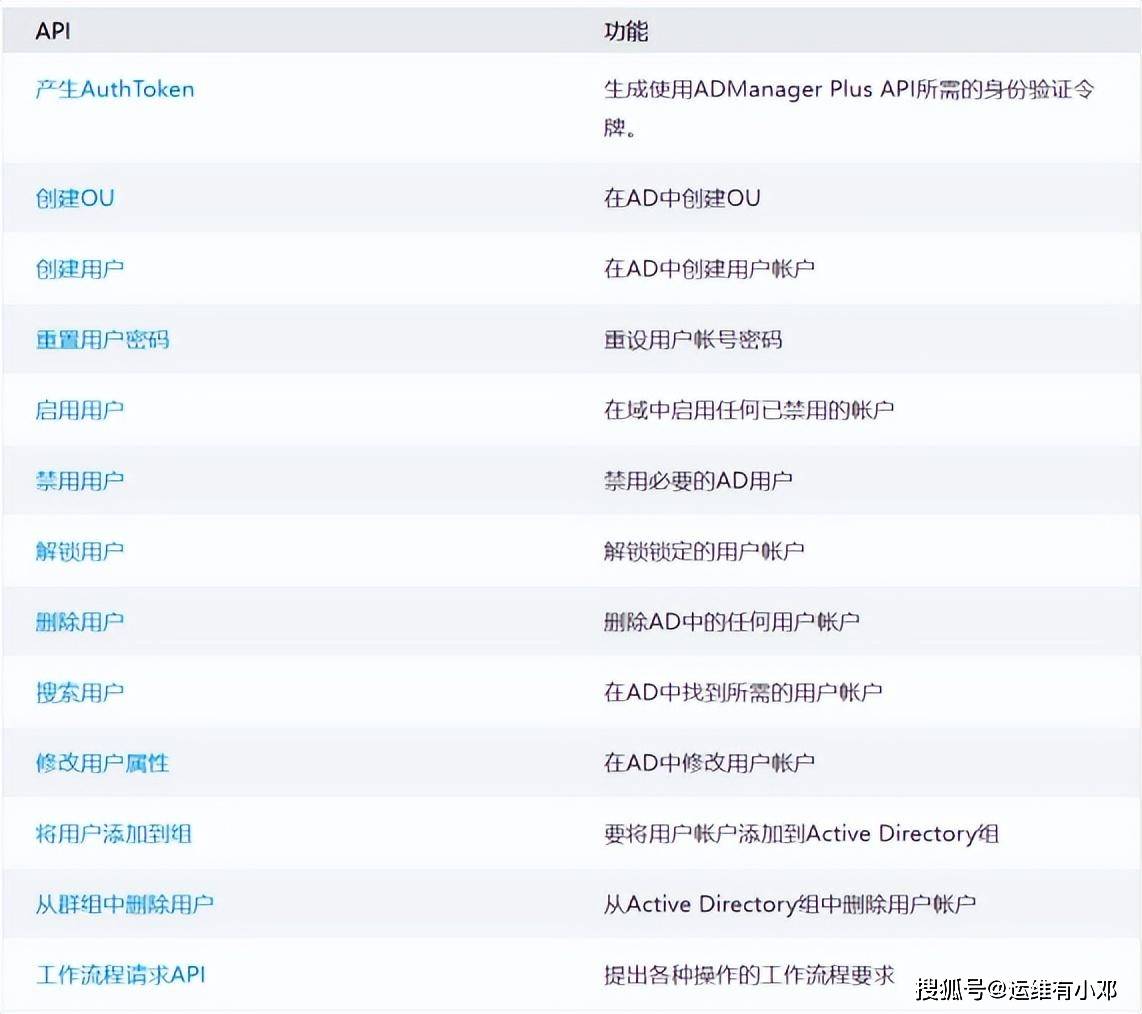Open the 禁用用户 API link
The width and height of the screenshot is (1142, 1014).
click(x=80, y=481)
